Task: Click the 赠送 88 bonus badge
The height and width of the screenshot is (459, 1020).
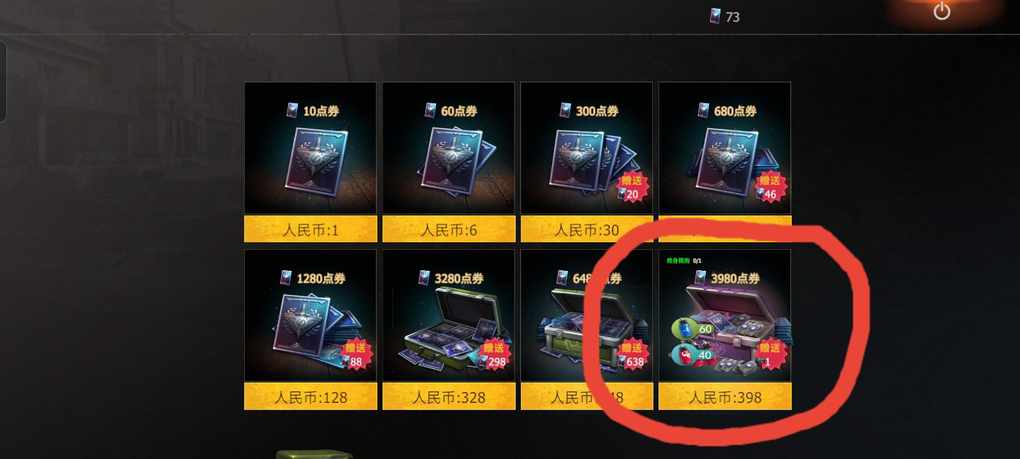Action: pos(355,354)
